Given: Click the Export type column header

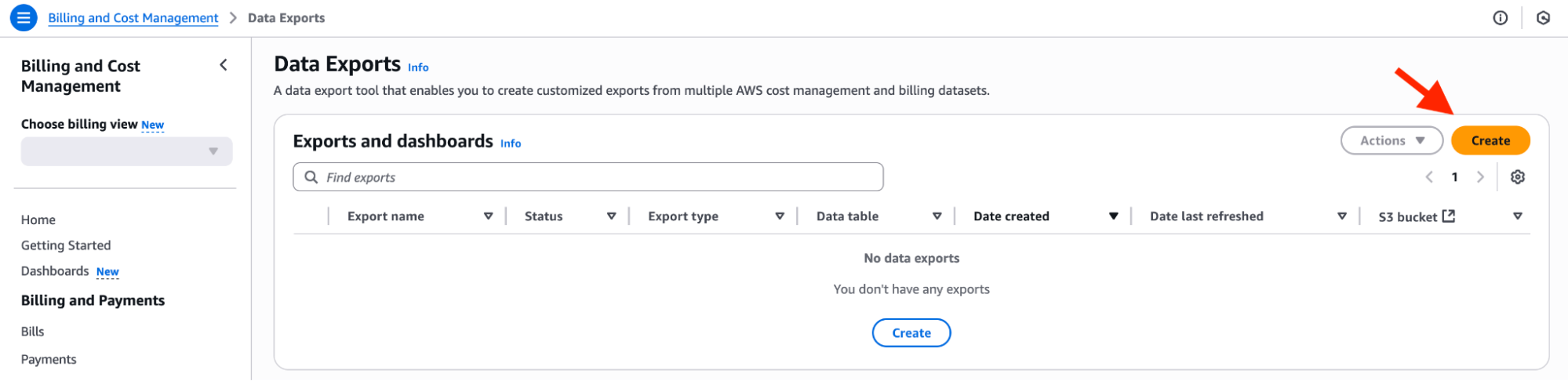Looking at the screenshot, I should (683, 216).
